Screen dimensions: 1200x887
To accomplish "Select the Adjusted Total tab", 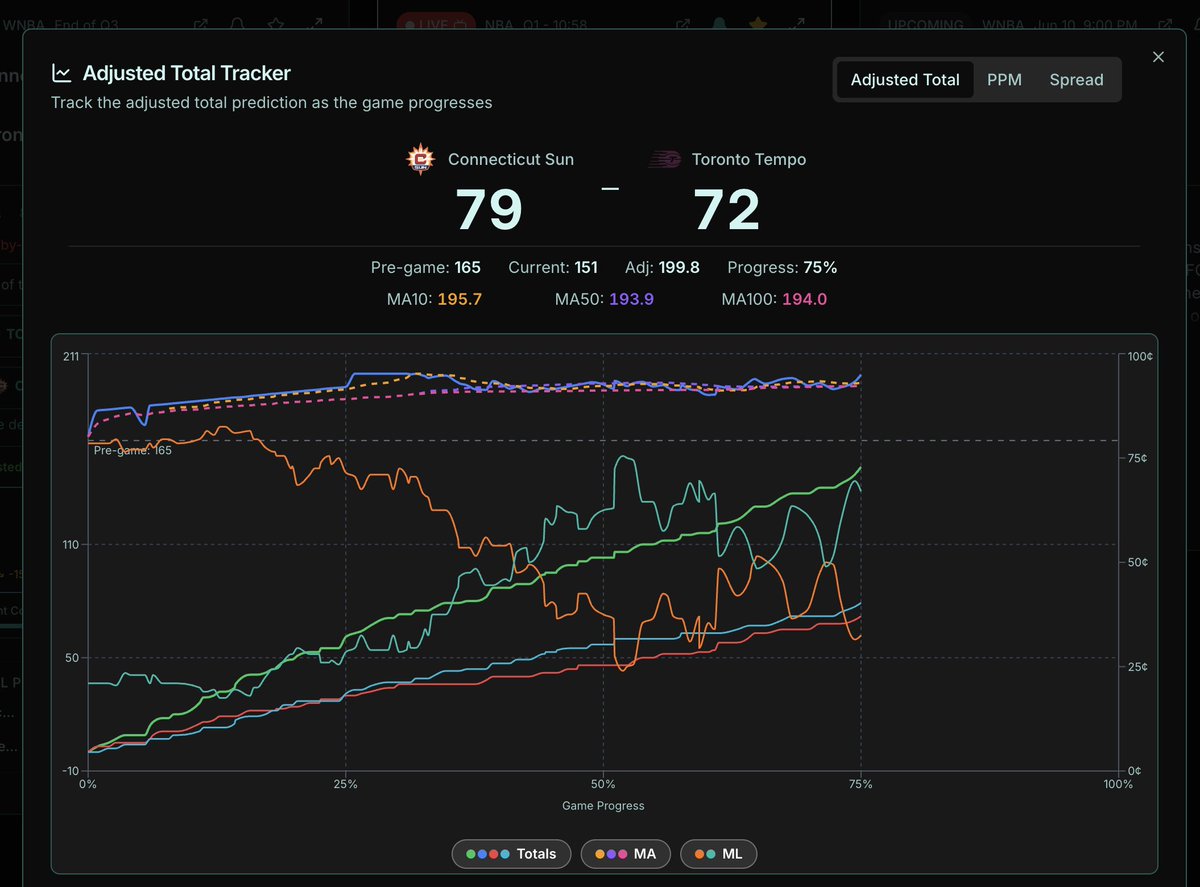I will tap(905, 80).
